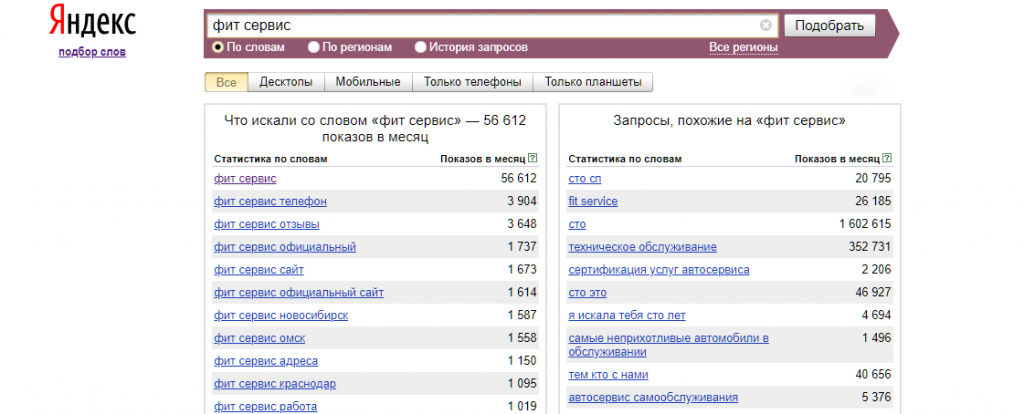Select the '352 731' impressions value
Screen dimensions: 1024x414
[870, 247]
